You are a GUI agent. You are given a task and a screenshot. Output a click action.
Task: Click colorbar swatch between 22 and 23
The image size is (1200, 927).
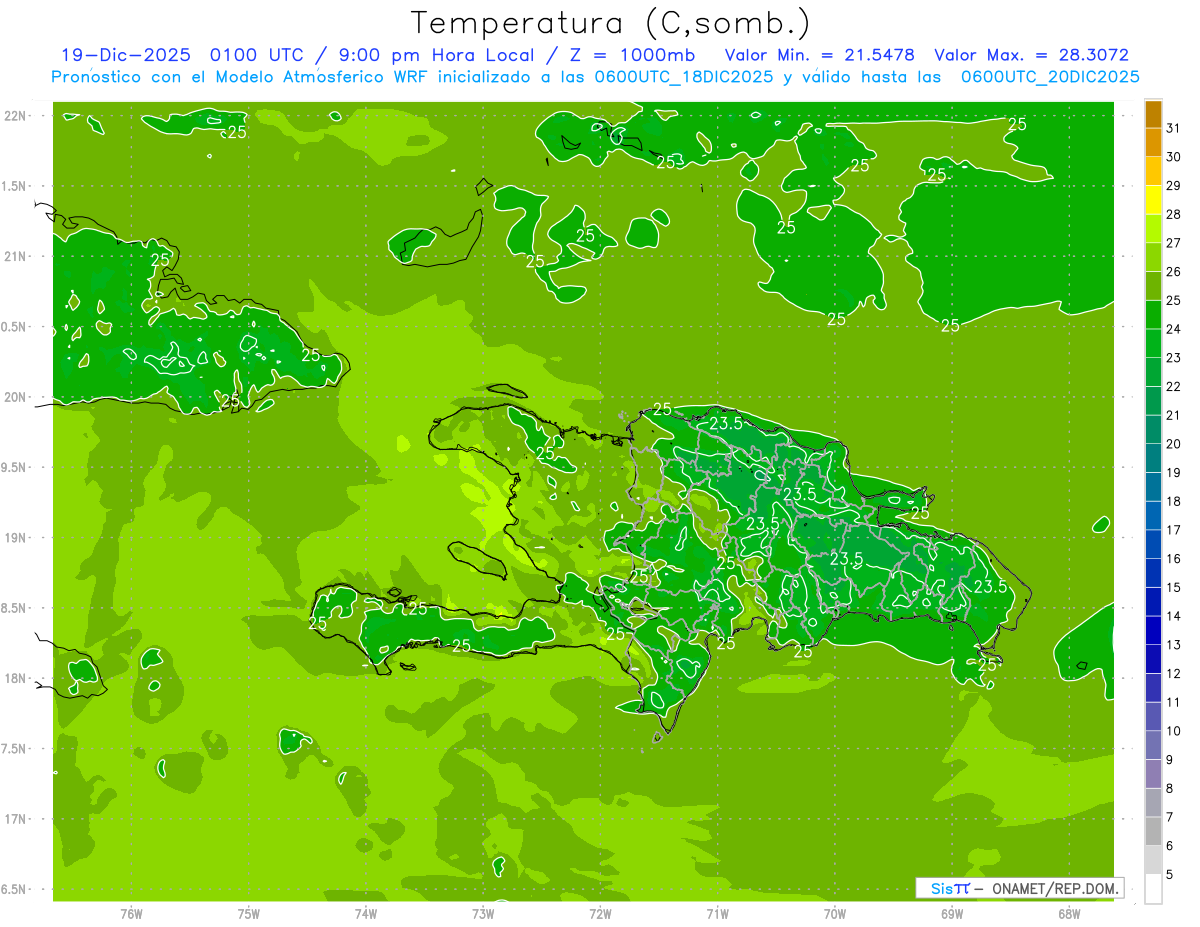(1153, 372)
